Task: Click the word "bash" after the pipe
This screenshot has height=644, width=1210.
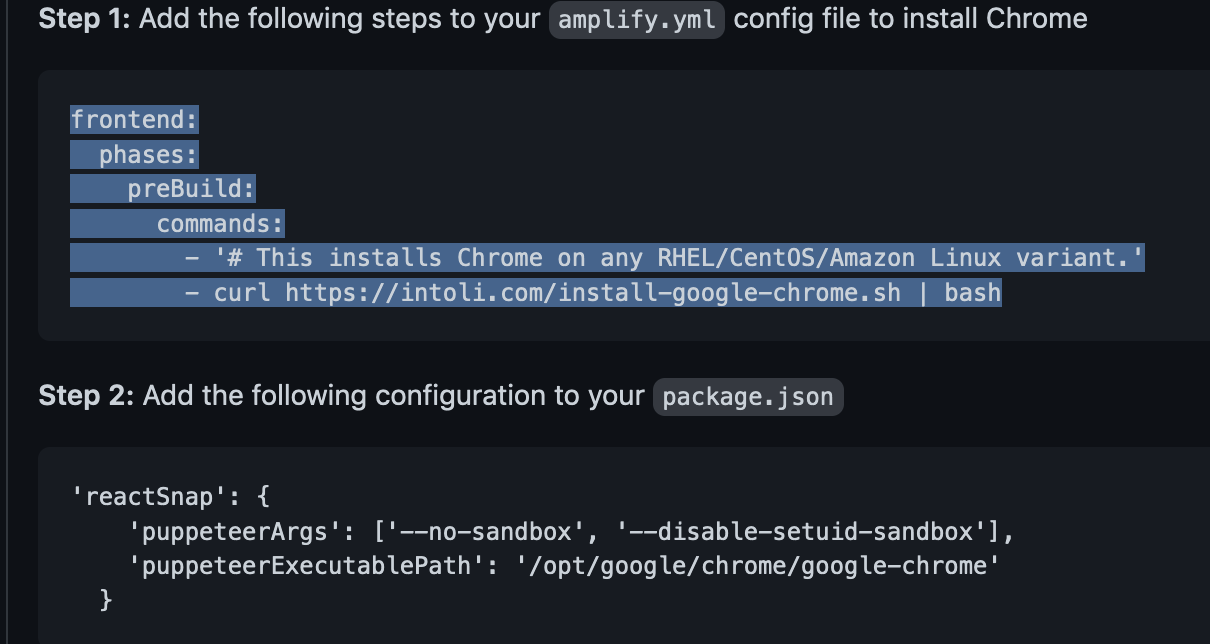Action: coord(972,292)
